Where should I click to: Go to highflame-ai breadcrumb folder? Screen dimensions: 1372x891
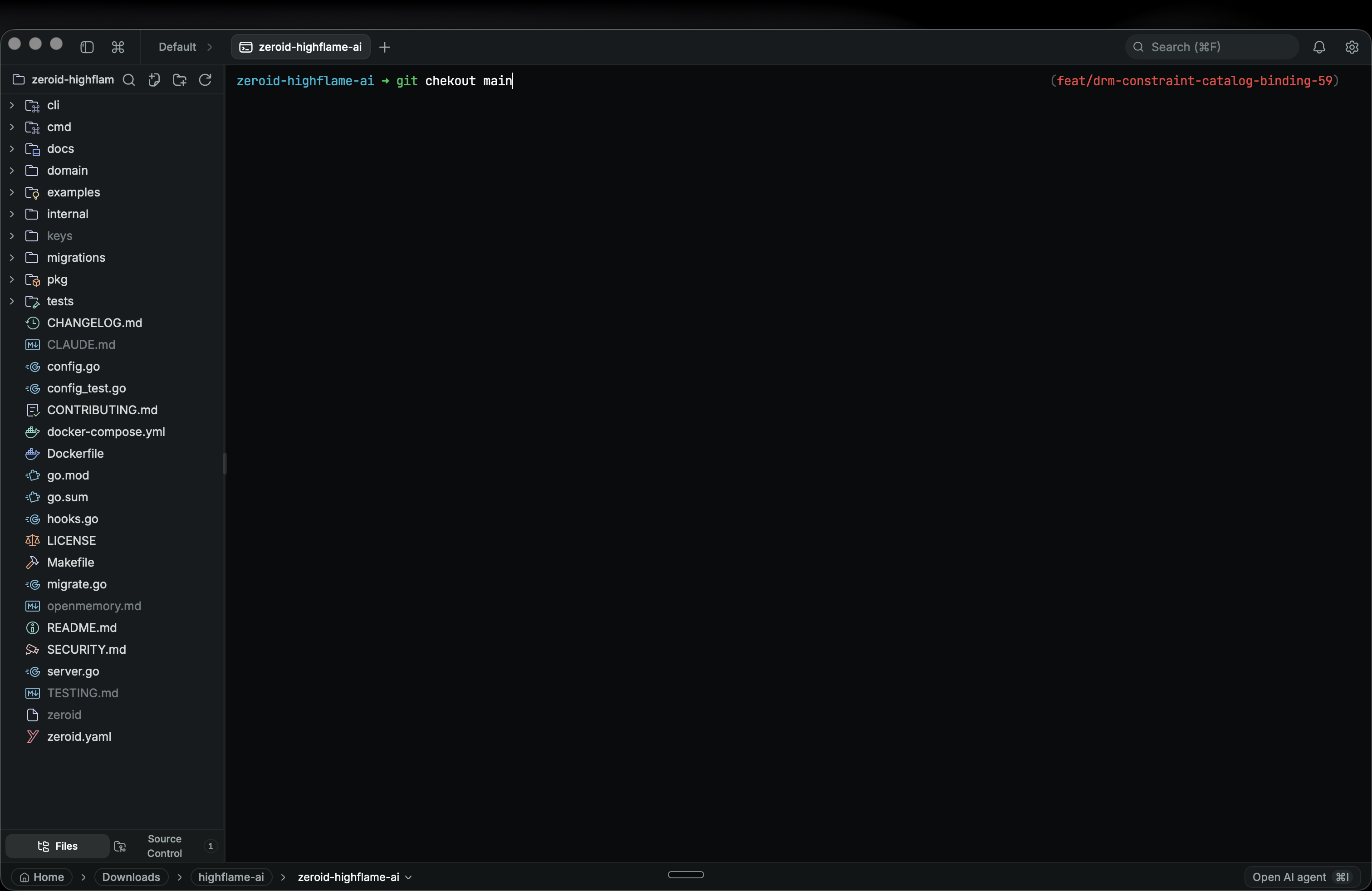(x=230, y=876)
